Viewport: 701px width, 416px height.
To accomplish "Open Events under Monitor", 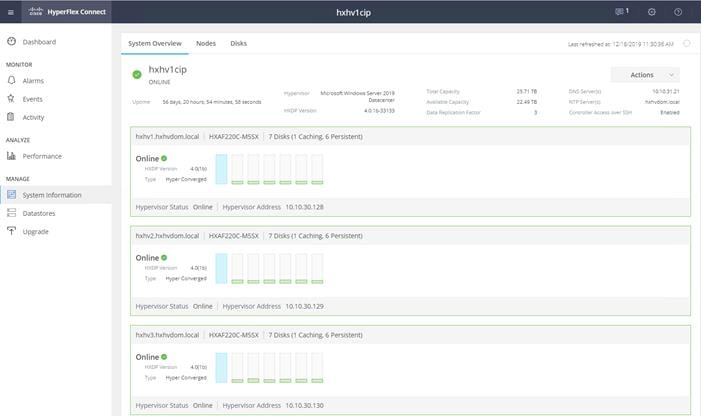I will click(x=33, y=99).
